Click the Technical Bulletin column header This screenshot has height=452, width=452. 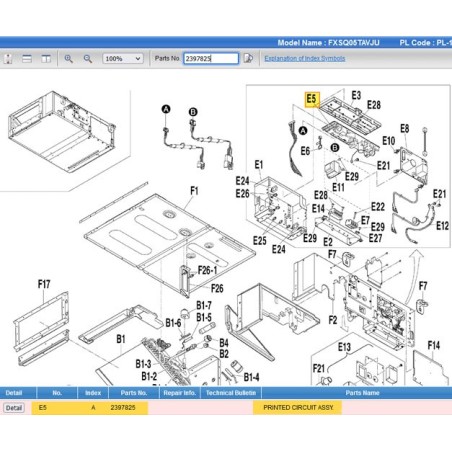click(231, 393)
